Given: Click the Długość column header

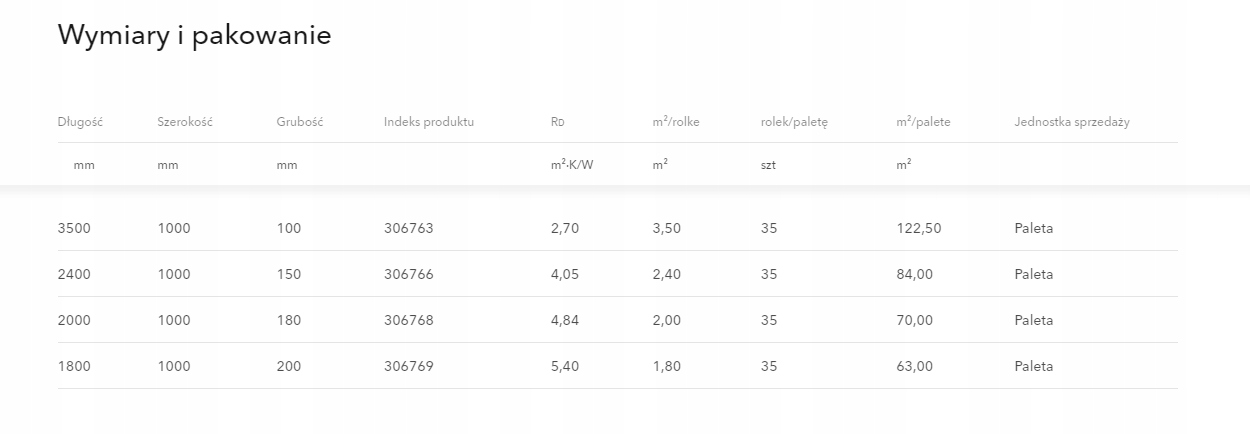Looking at the screenshot, I should point(80,122).
